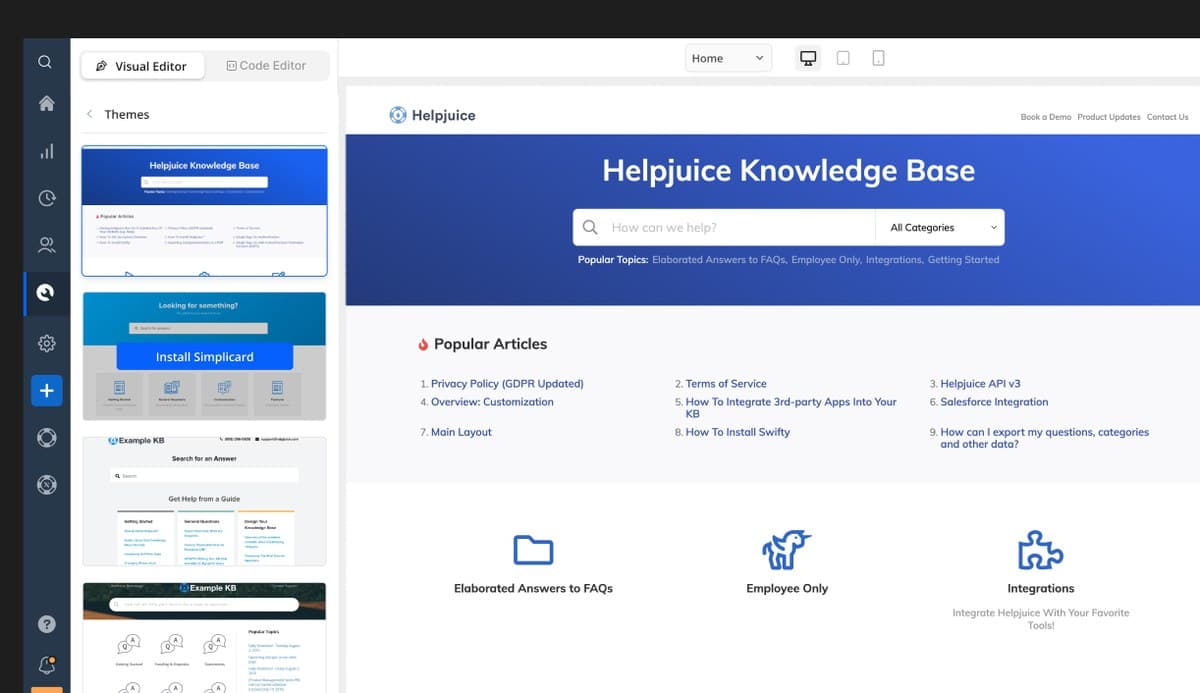
Task: Open the Salesforce Integration article
Action: [x=994, y=402]
